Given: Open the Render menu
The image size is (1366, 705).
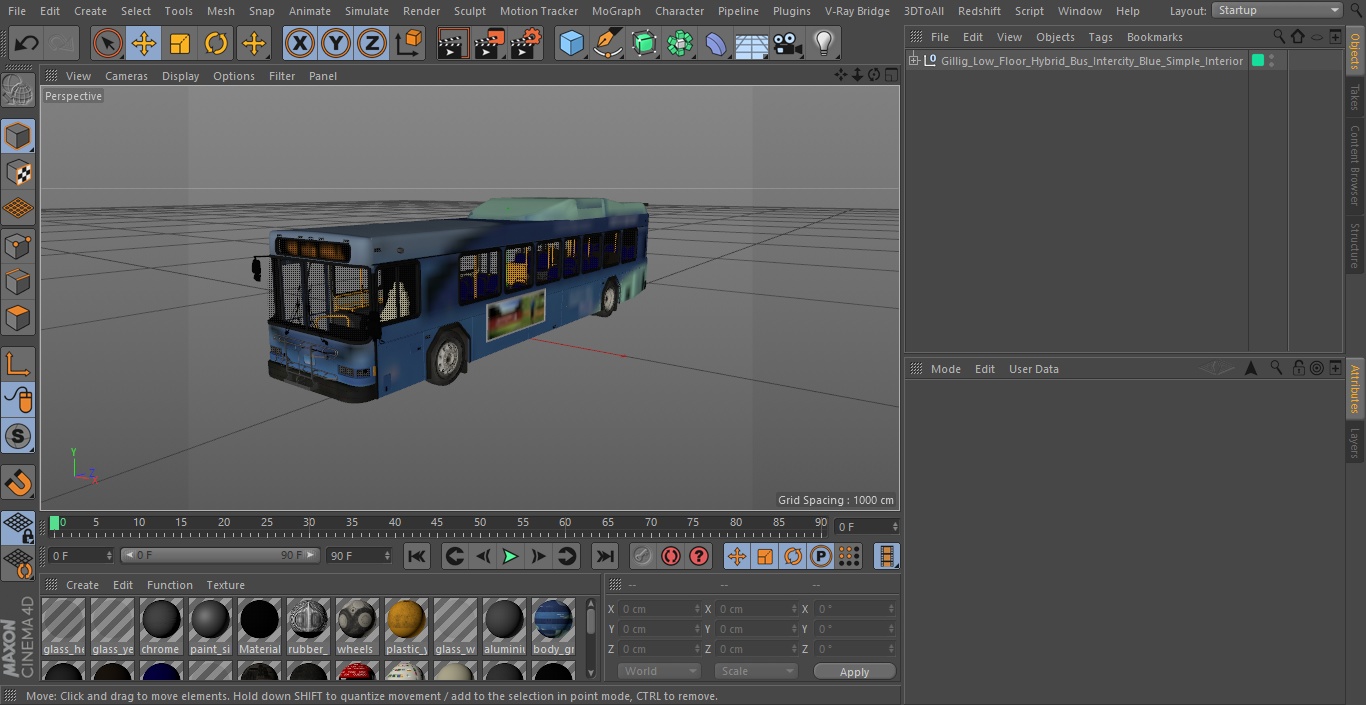Looking at the screenshot, I should (421, 11).
